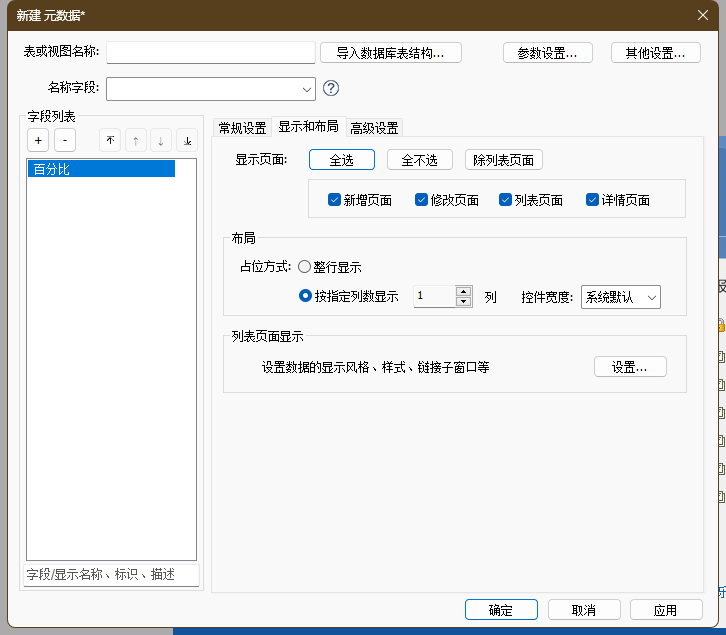Move field to top arrow icon
Viewport: 726px width, 635px height.
click(110, 141)
